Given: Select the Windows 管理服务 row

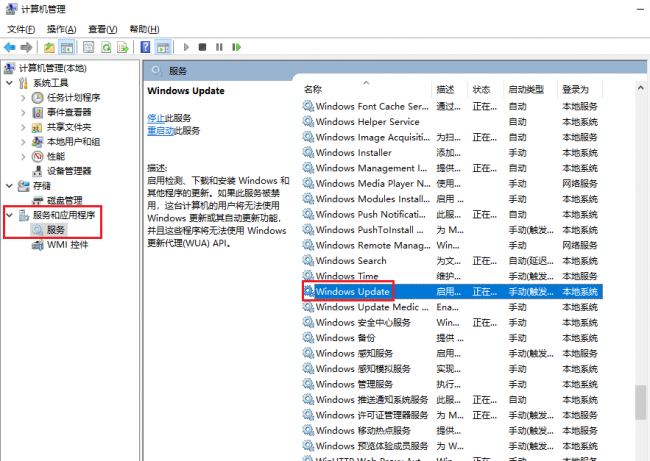Looking at the screenshot, I should [x=452, y=384].
